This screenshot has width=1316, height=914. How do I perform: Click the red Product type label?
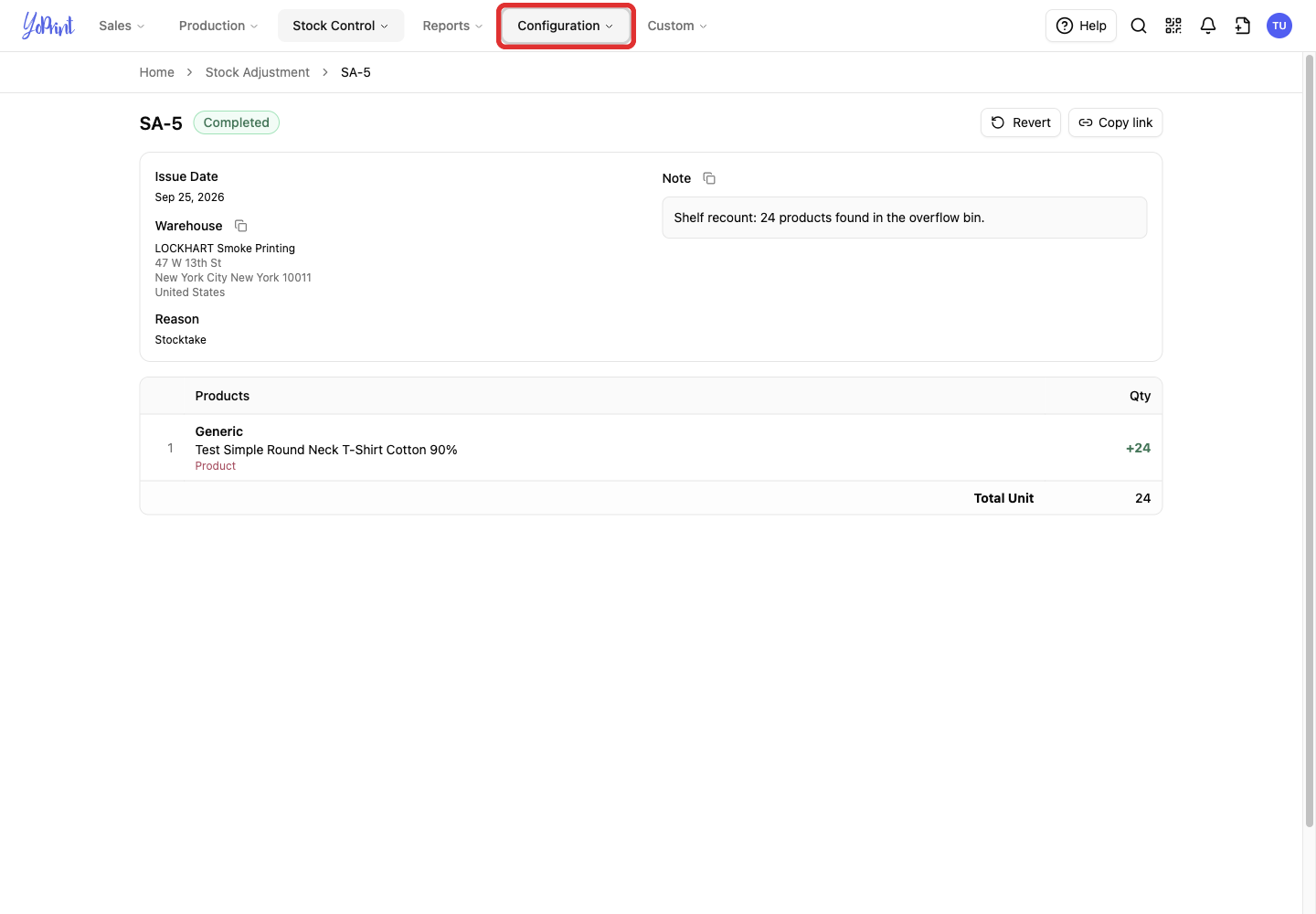[x=216, y=466]
